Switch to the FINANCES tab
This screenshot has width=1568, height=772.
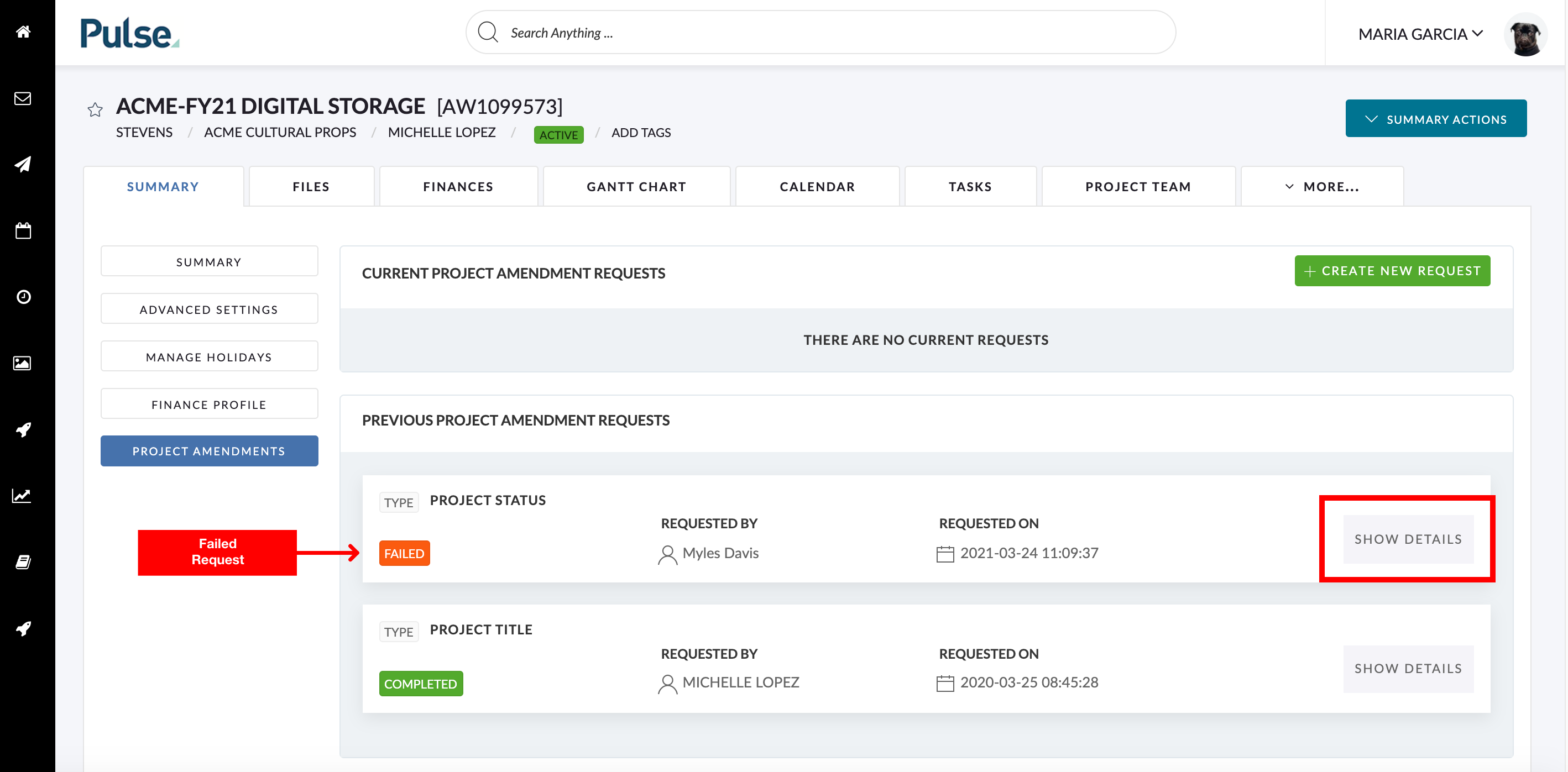(x=458, y=187)
